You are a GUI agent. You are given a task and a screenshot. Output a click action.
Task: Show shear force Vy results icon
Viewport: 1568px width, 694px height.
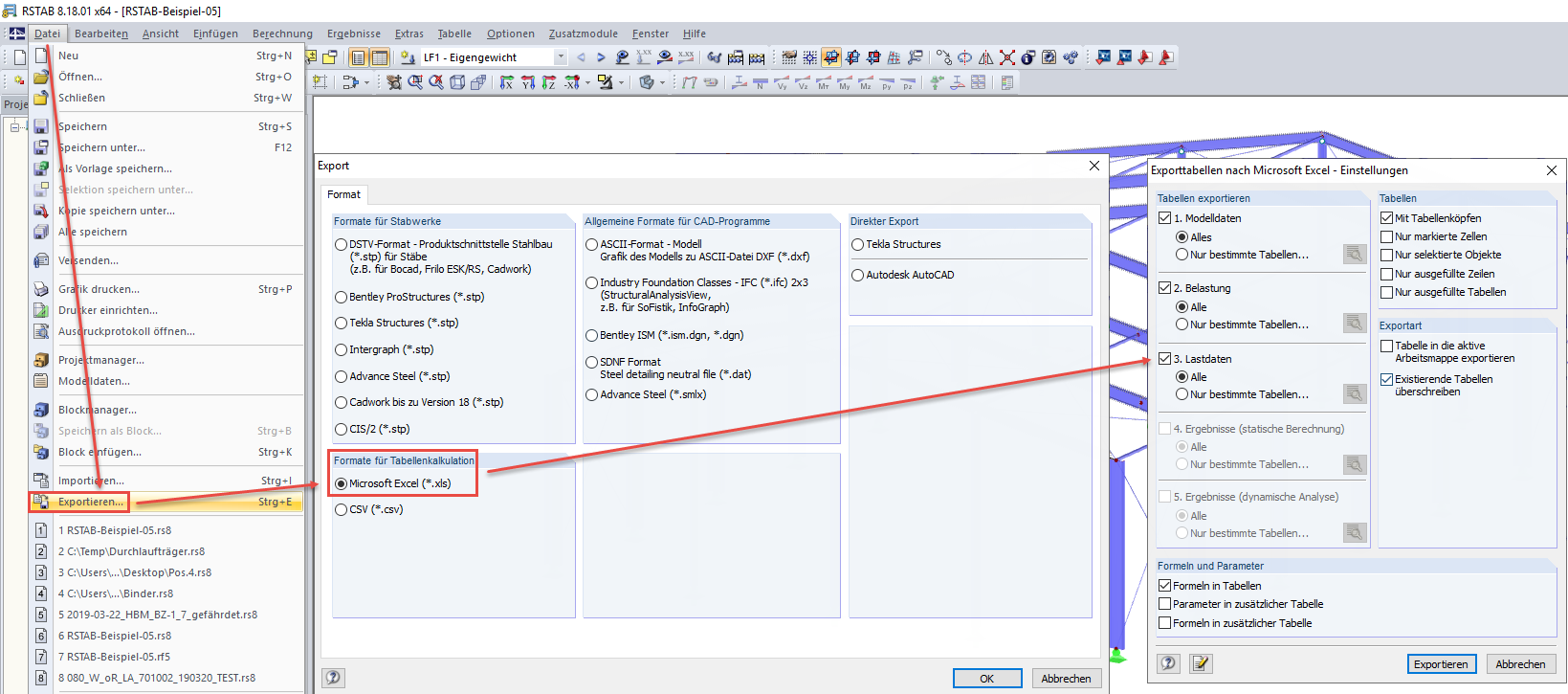[782, 83]
